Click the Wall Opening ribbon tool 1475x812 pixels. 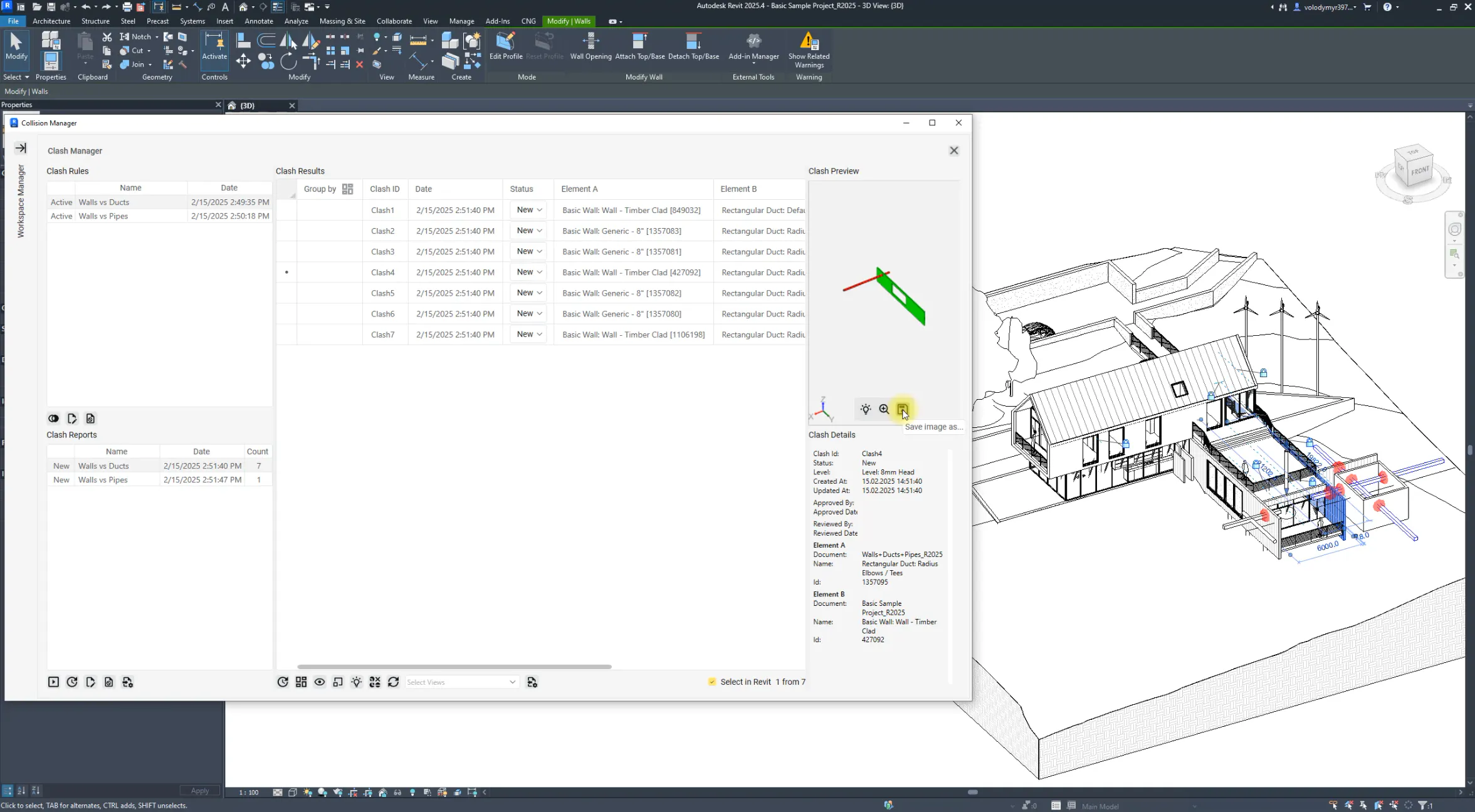[x=591, y=47]
